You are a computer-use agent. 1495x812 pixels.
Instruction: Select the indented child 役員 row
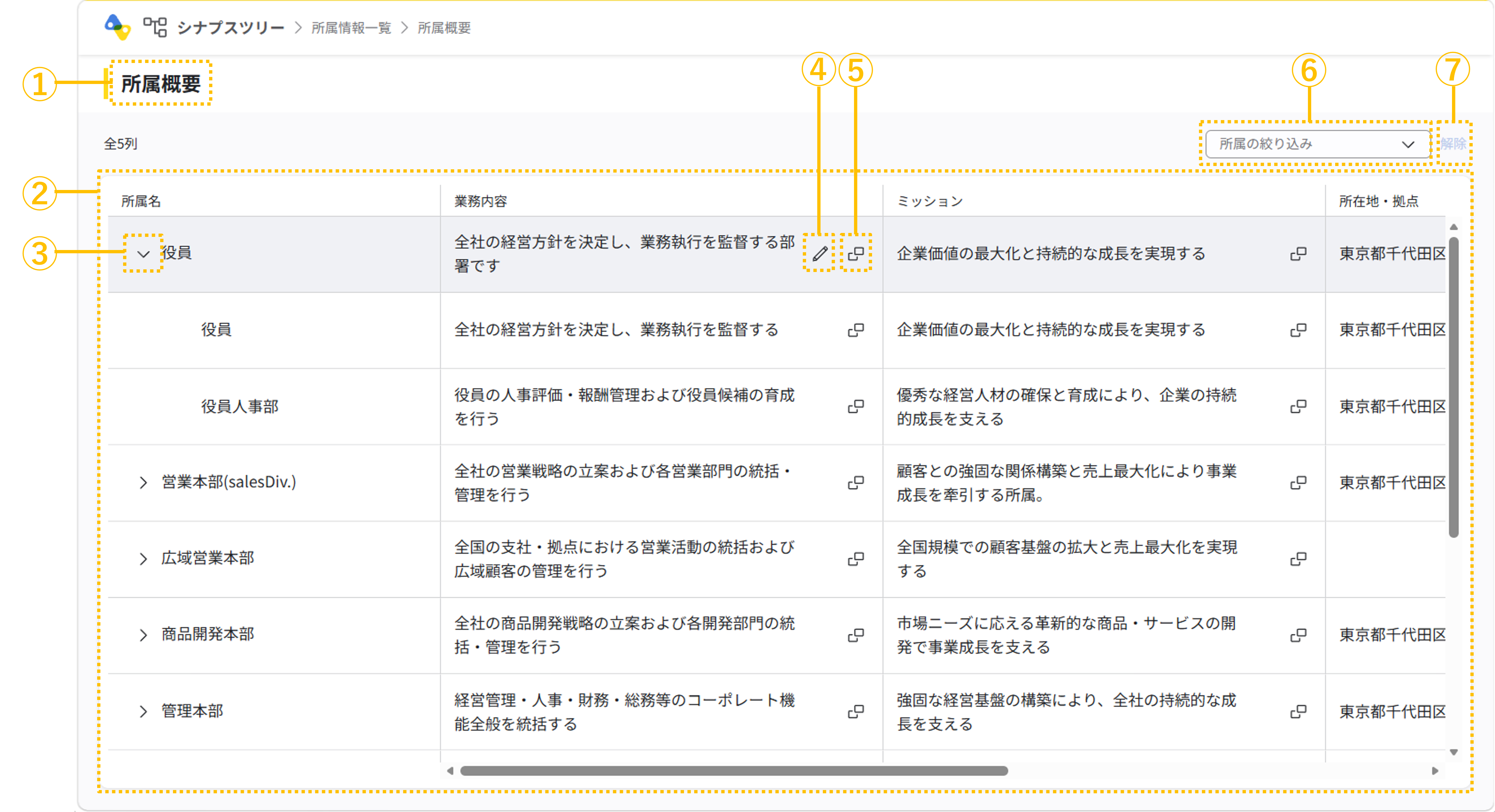coord(217,330)
